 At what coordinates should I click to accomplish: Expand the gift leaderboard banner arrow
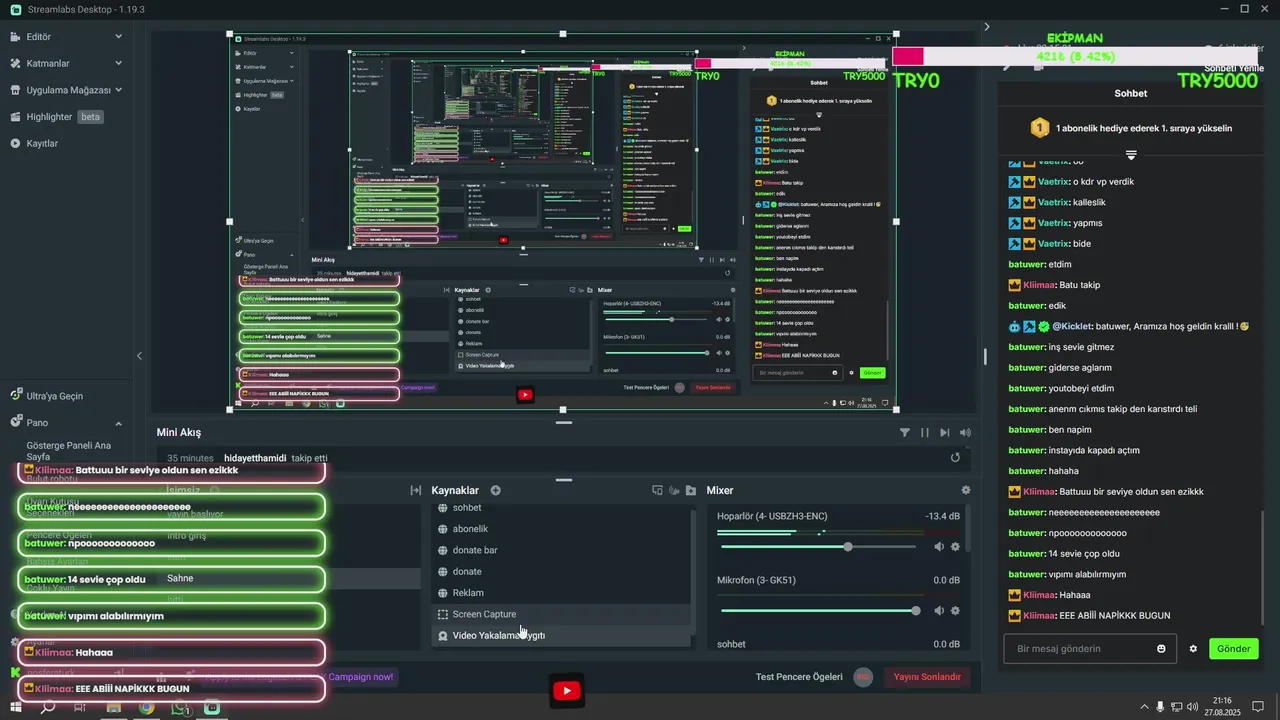(x=1131, y=155)
